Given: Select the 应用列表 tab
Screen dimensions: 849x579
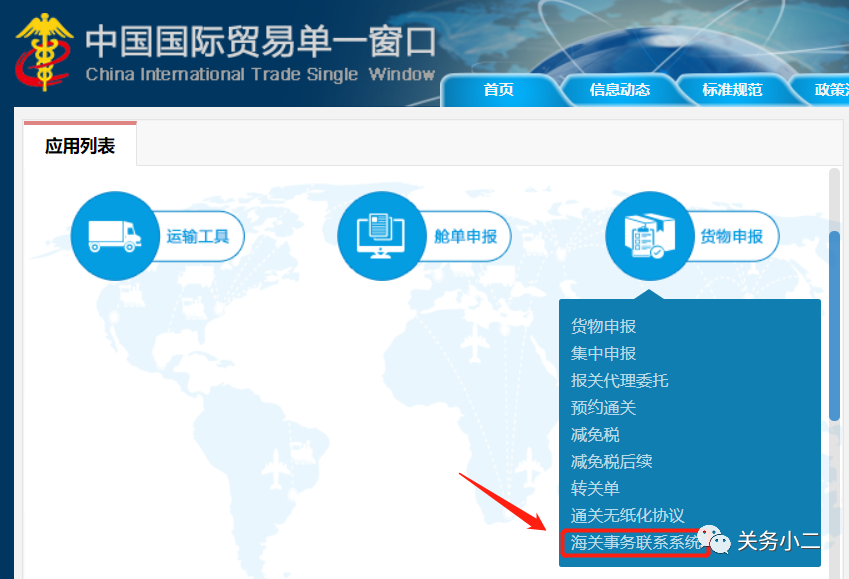Looking at the screenshot, I should [x=80, y=146].
